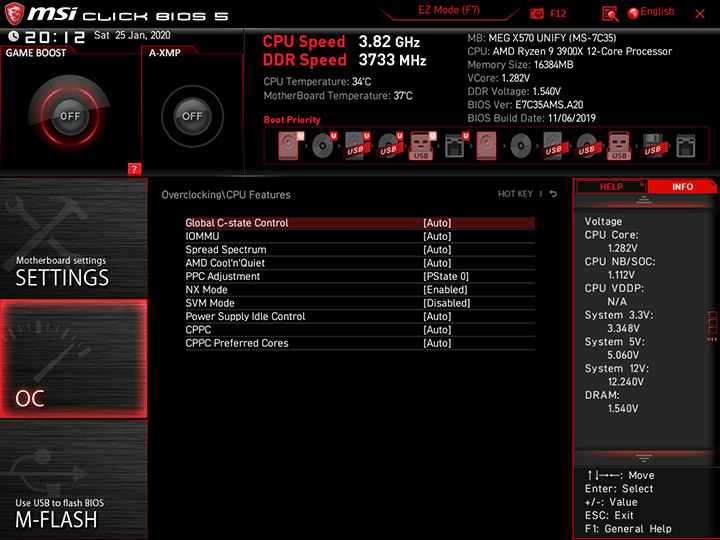Image resolution: width=720 pixels, height=540 pixels.
Task: Click the Overclocking\CPU Features breadcrumb
Action: 226,195
